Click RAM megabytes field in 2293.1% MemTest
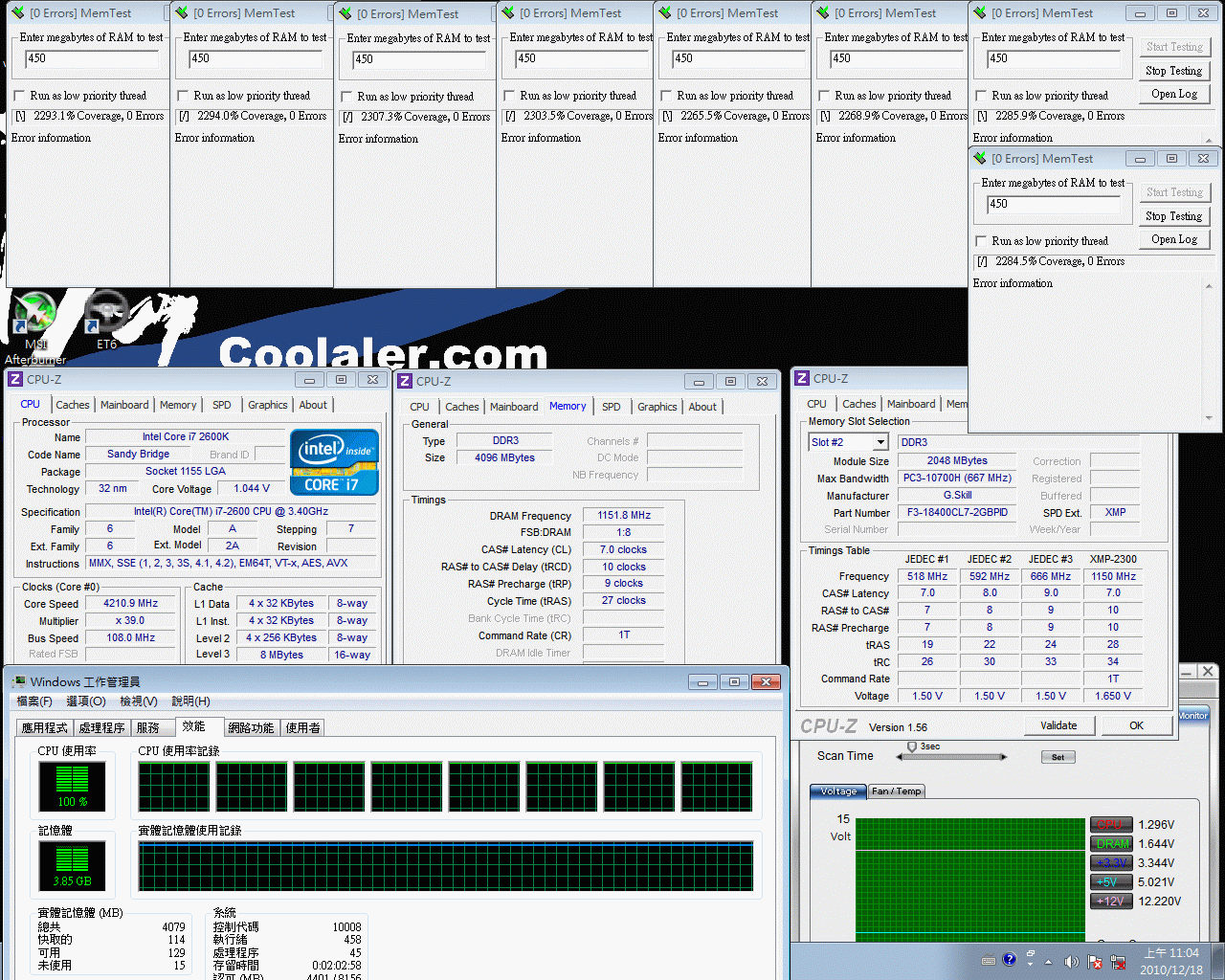This screenshot has height=980, width=1225. coord(91,59)
